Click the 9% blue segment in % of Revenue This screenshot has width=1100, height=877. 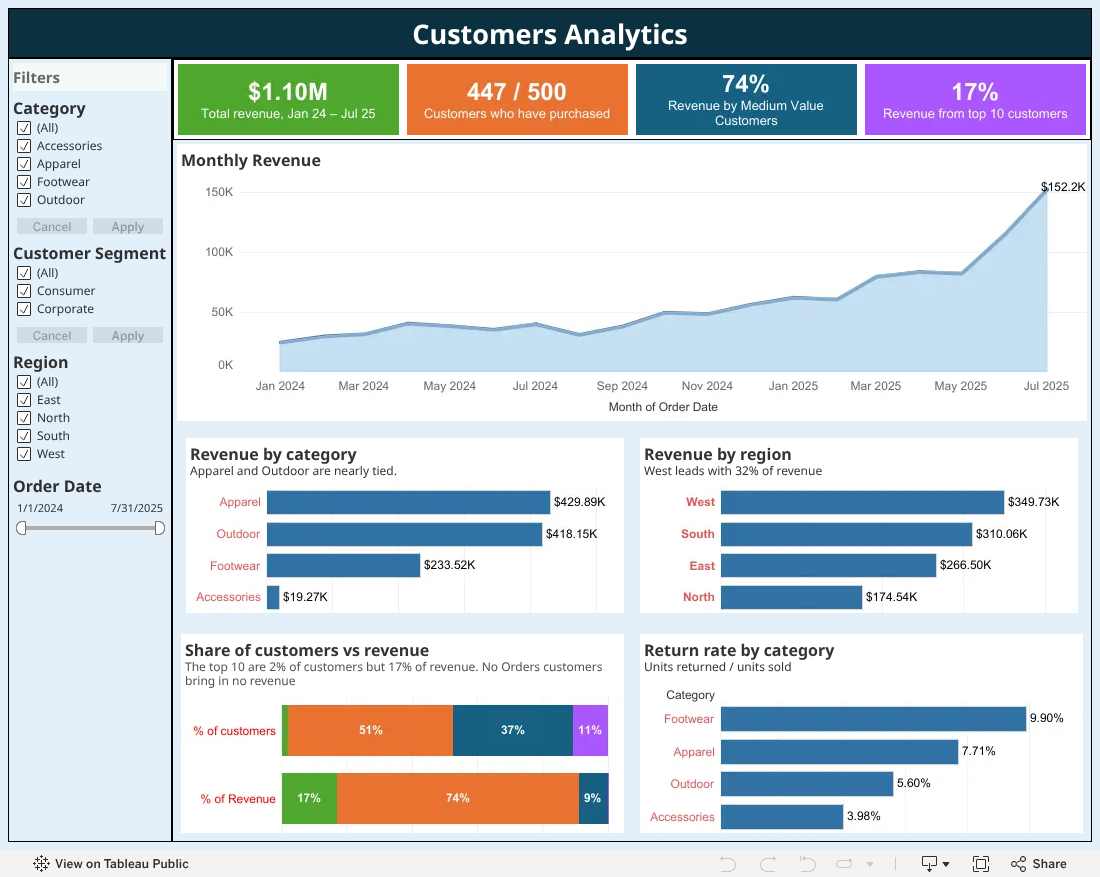593,798
